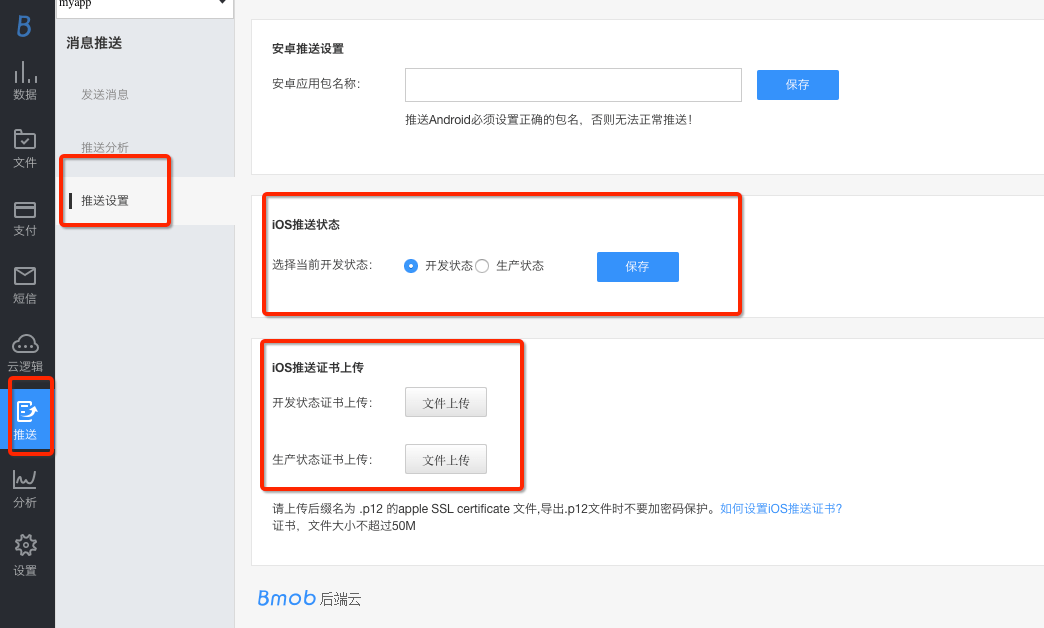Viewport: 1044px width, 628px height.
Task: Open the 设置 settings gear section
Action: (25, 556)
